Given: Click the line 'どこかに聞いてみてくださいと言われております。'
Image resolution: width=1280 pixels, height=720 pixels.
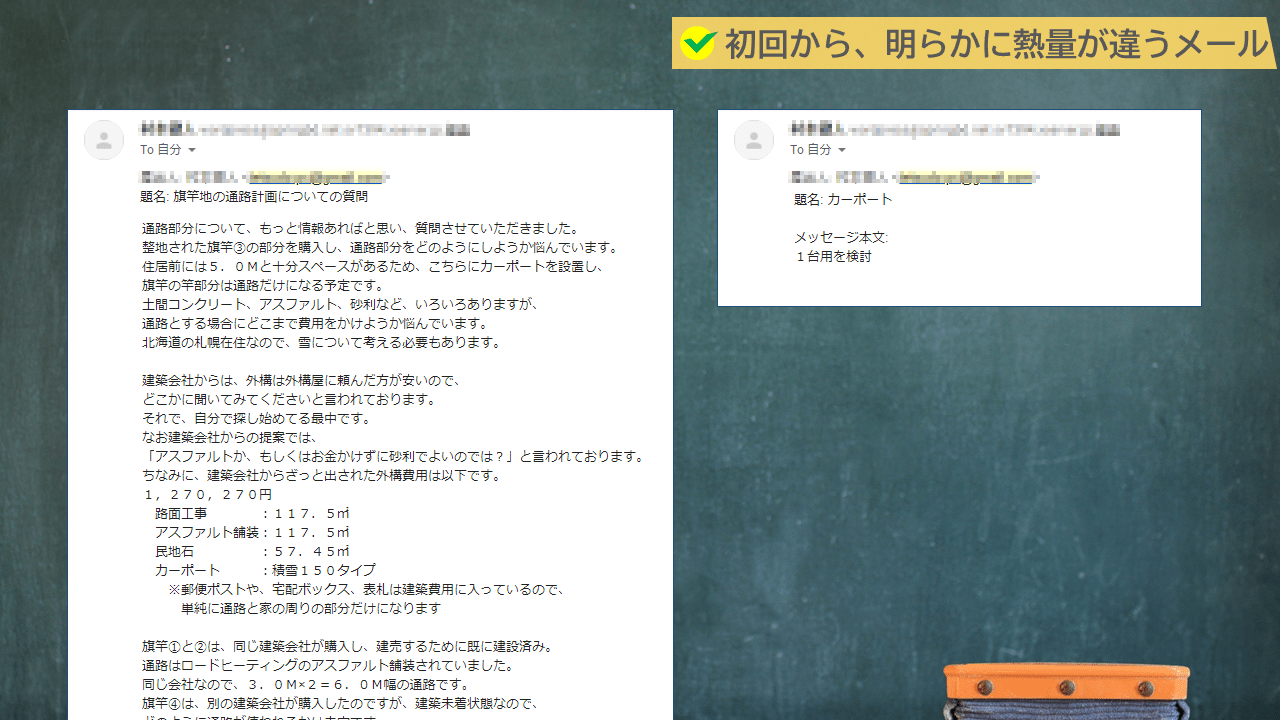Looking at the screenshot, I should click(x=288, y=400).
